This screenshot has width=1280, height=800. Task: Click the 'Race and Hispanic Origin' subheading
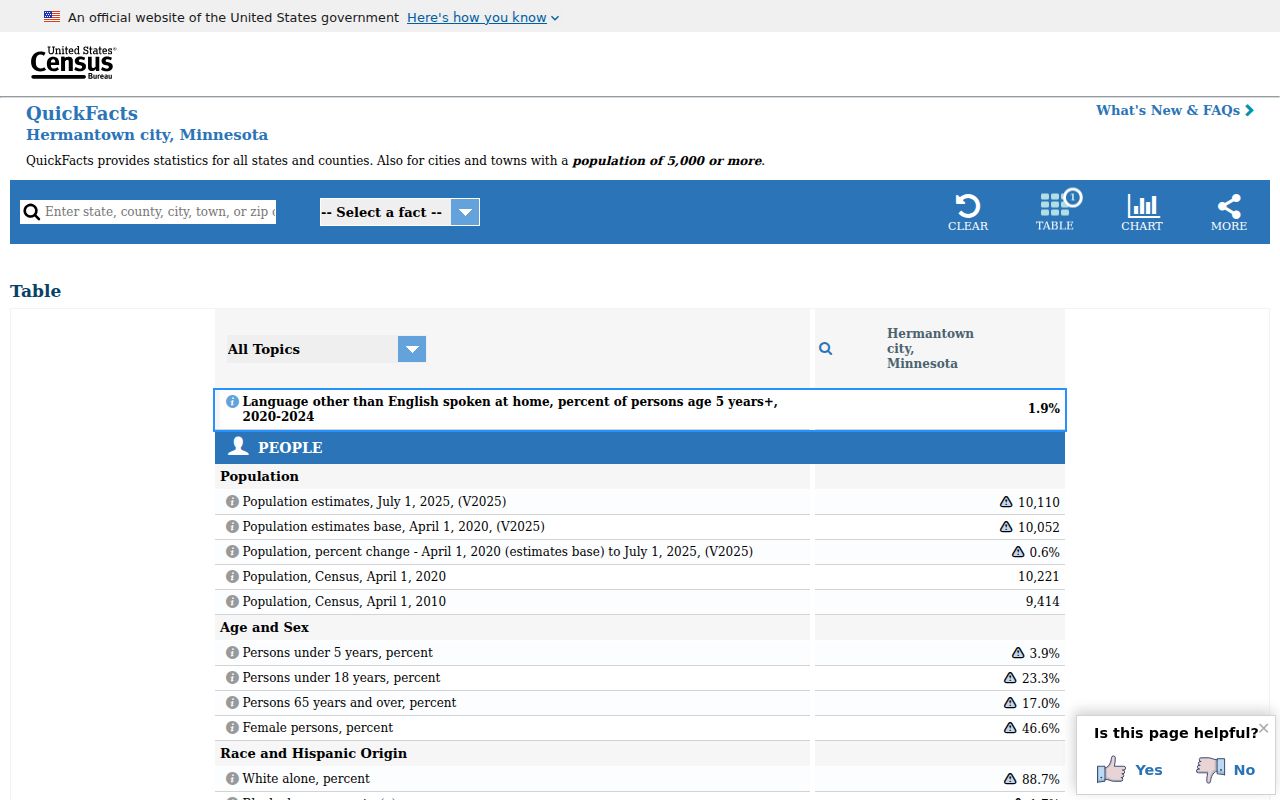click(313, 753)
